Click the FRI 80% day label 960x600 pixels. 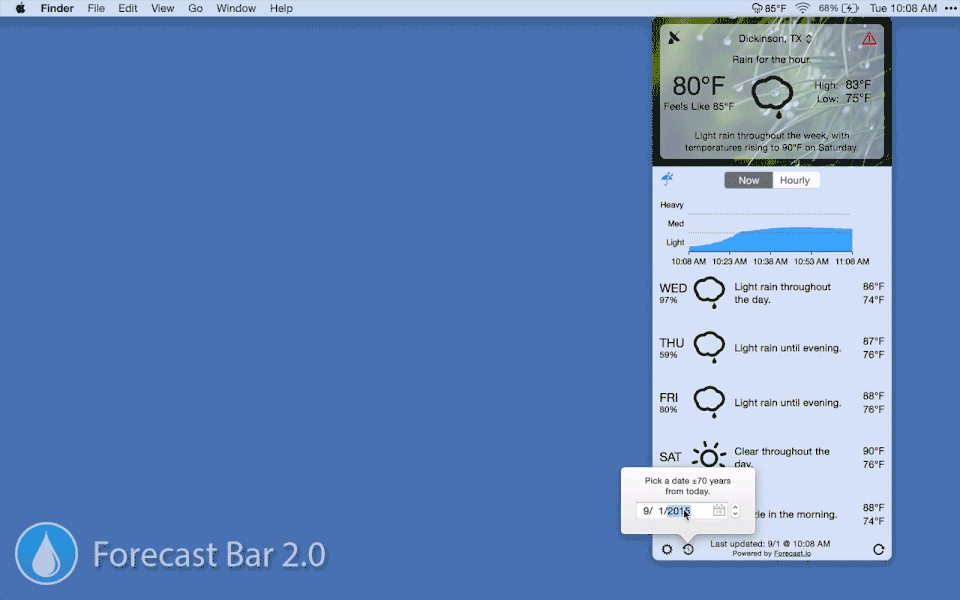coord(669,402)
